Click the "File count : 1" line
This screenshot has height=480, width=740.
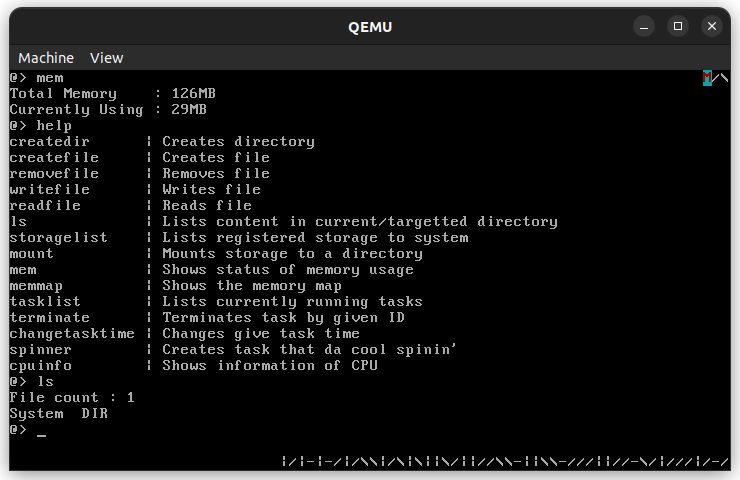72,398
